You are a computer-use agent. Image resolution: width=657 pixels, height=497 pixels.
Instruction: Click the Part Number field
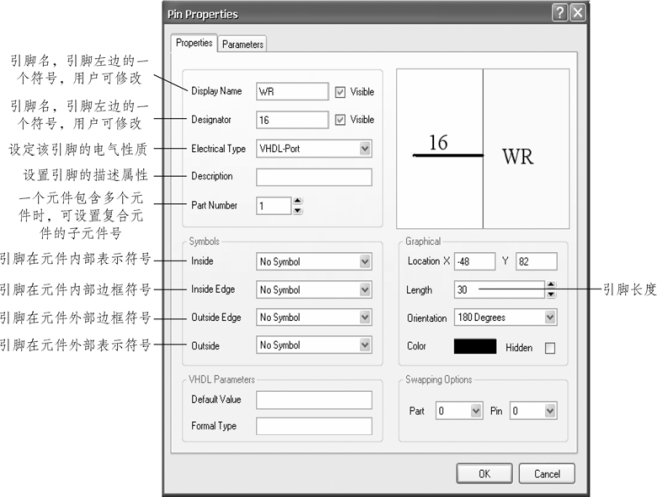click(274, 206)
